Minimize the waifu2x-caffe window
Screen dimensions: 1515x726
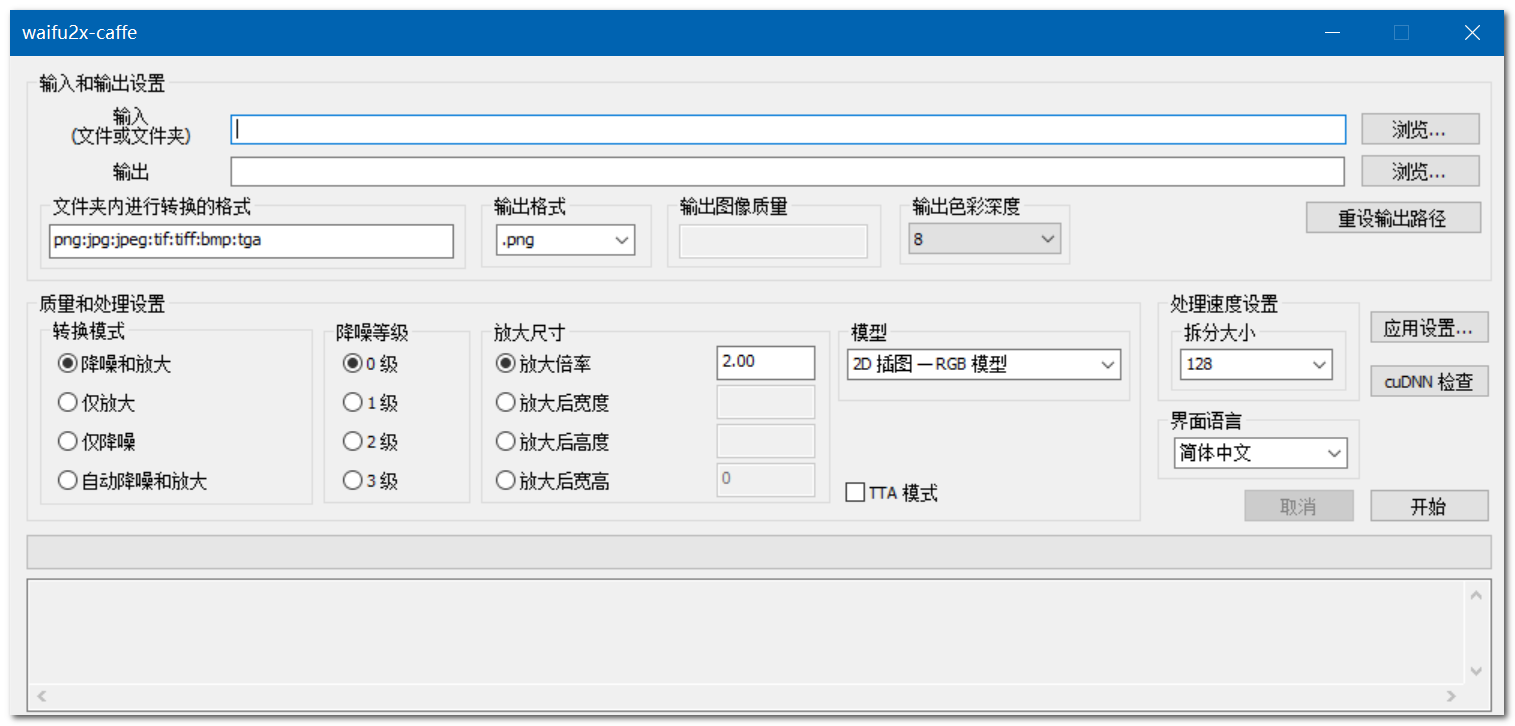coord(1332,33)
